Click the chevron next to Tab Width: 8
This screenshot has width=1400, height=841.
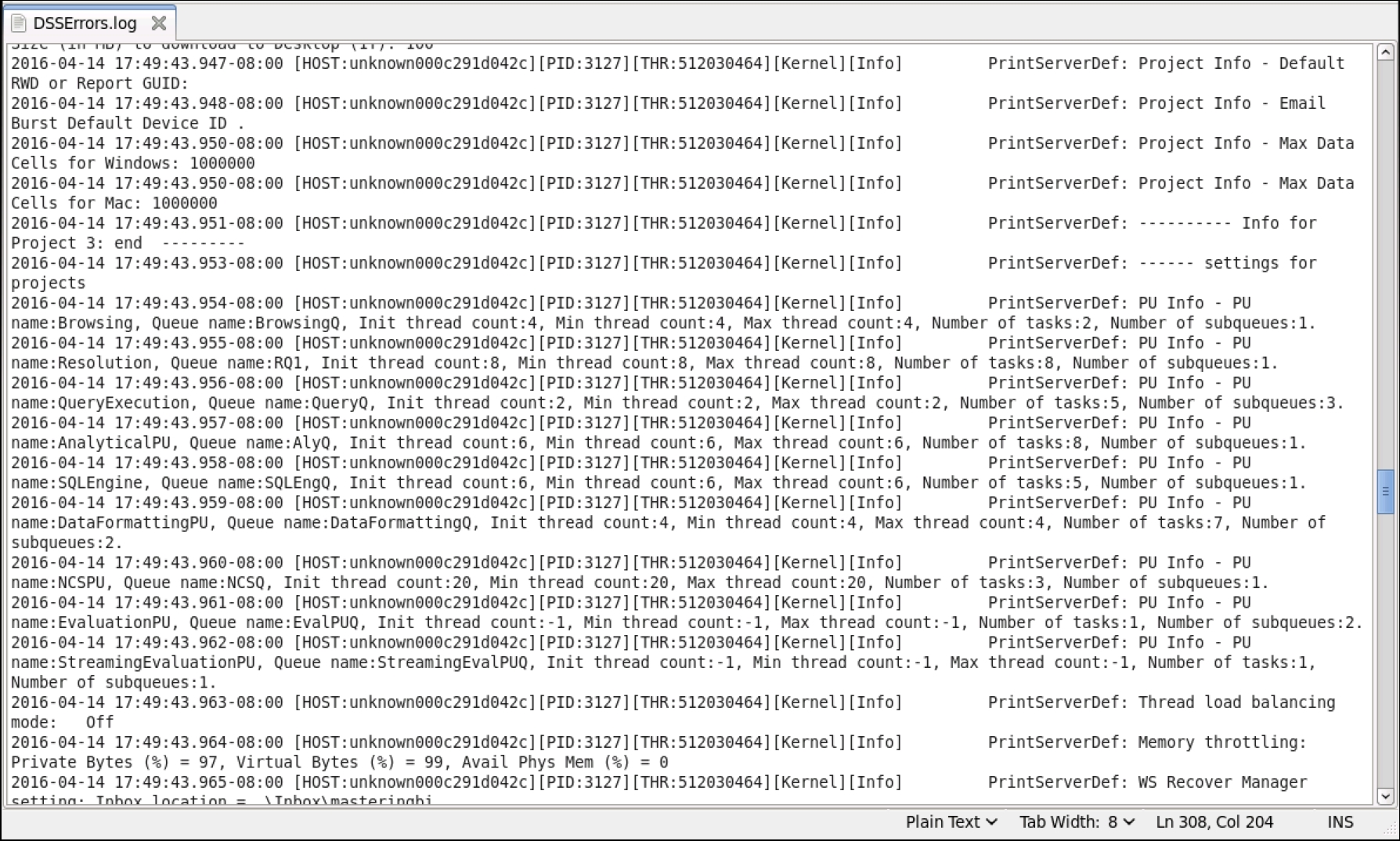[1128, 822]
